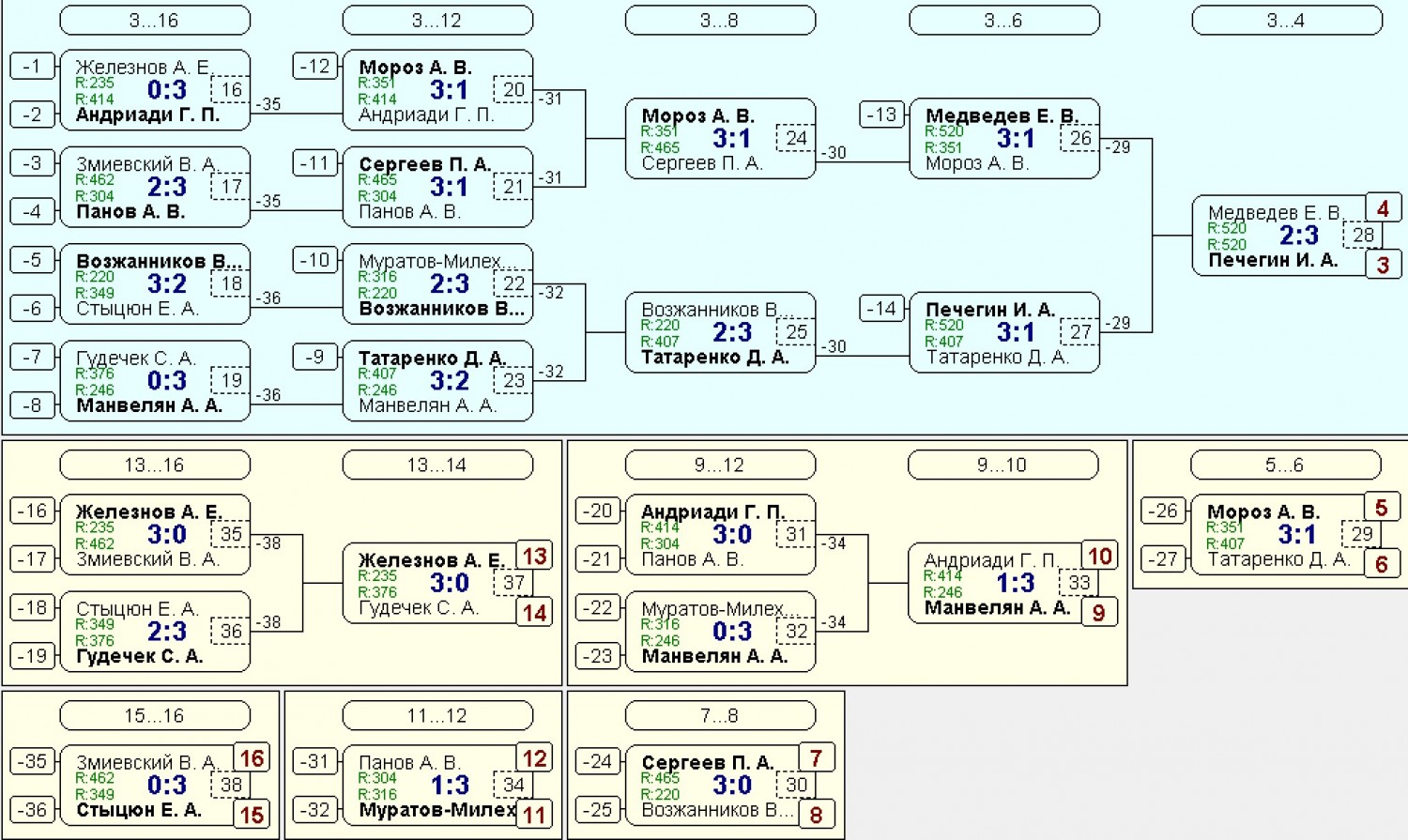Click the 11...12 round header
This screenshot has height=840, width=1408.
point(437,716)
